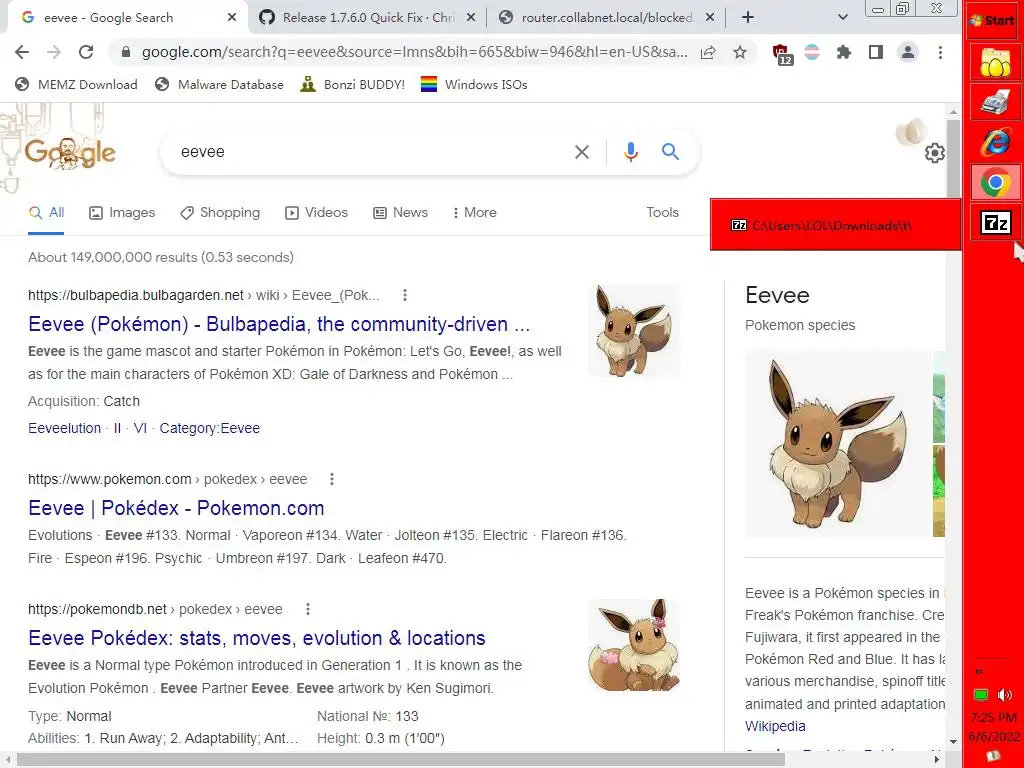Select the Videos results tab
Screen dimensions: 1024x768
[x=317, y=213]
